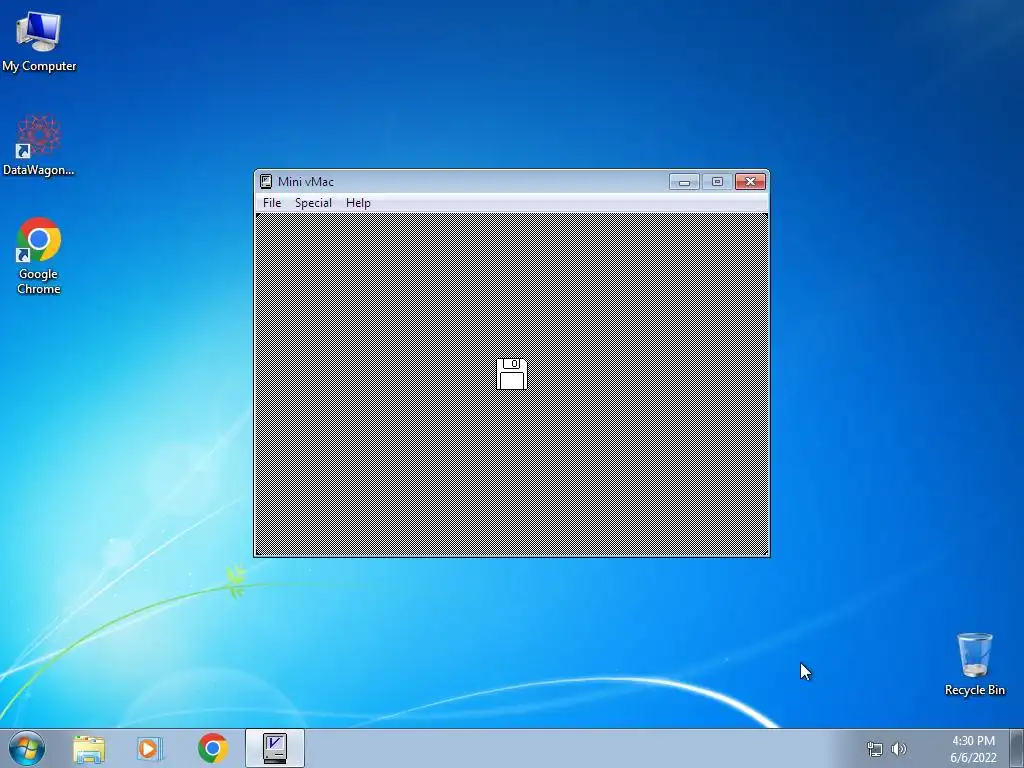Image resolution: width=1024 pixels, height=768 pixels.
Task: Open the Special menu in Mini vMac
Action: tap(313, 202)
